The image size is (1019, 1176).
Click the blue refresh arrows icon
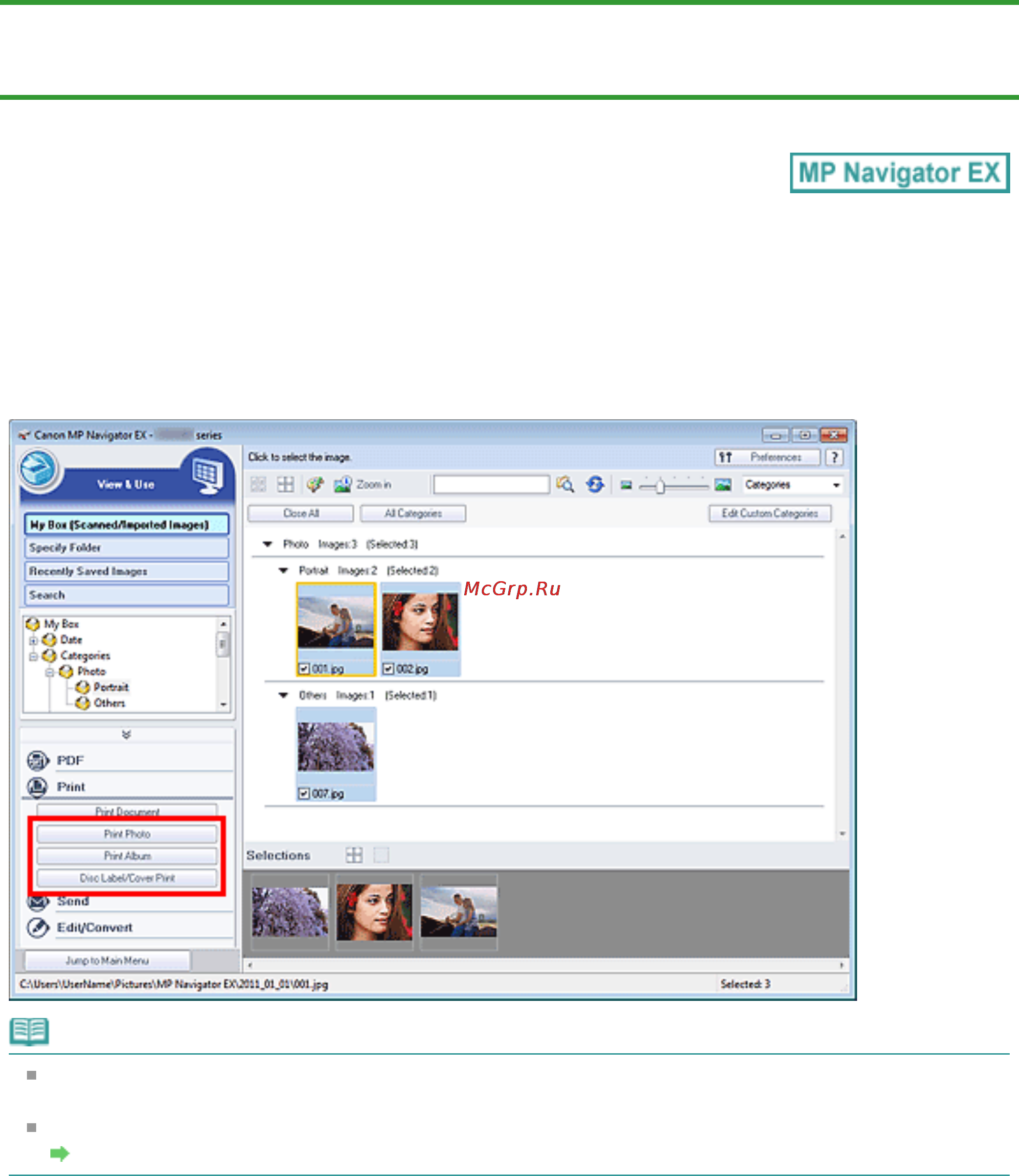tap(595, 484)
